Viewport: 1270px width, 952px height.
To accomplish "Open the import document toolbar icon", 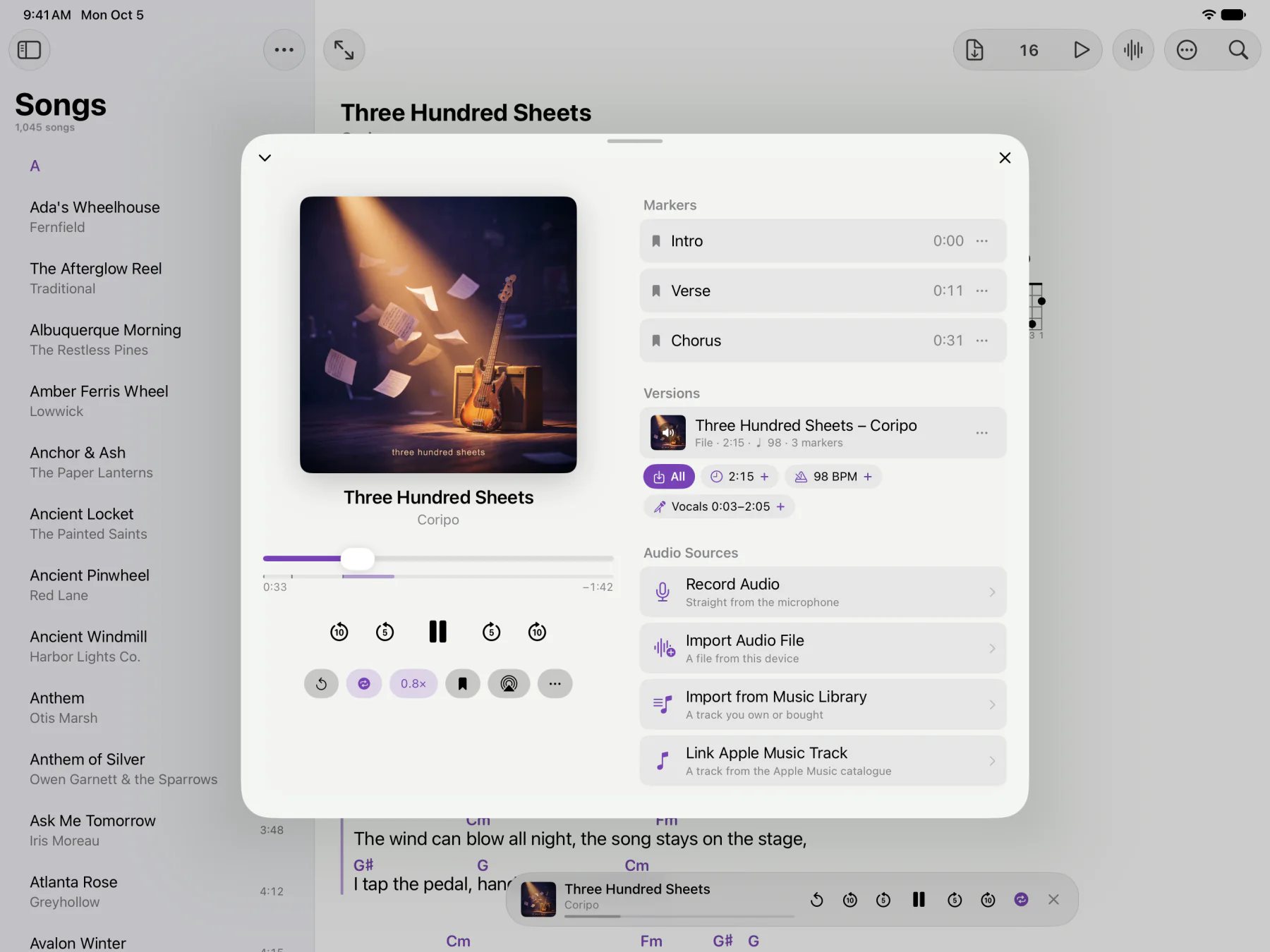I will point(974,50).
